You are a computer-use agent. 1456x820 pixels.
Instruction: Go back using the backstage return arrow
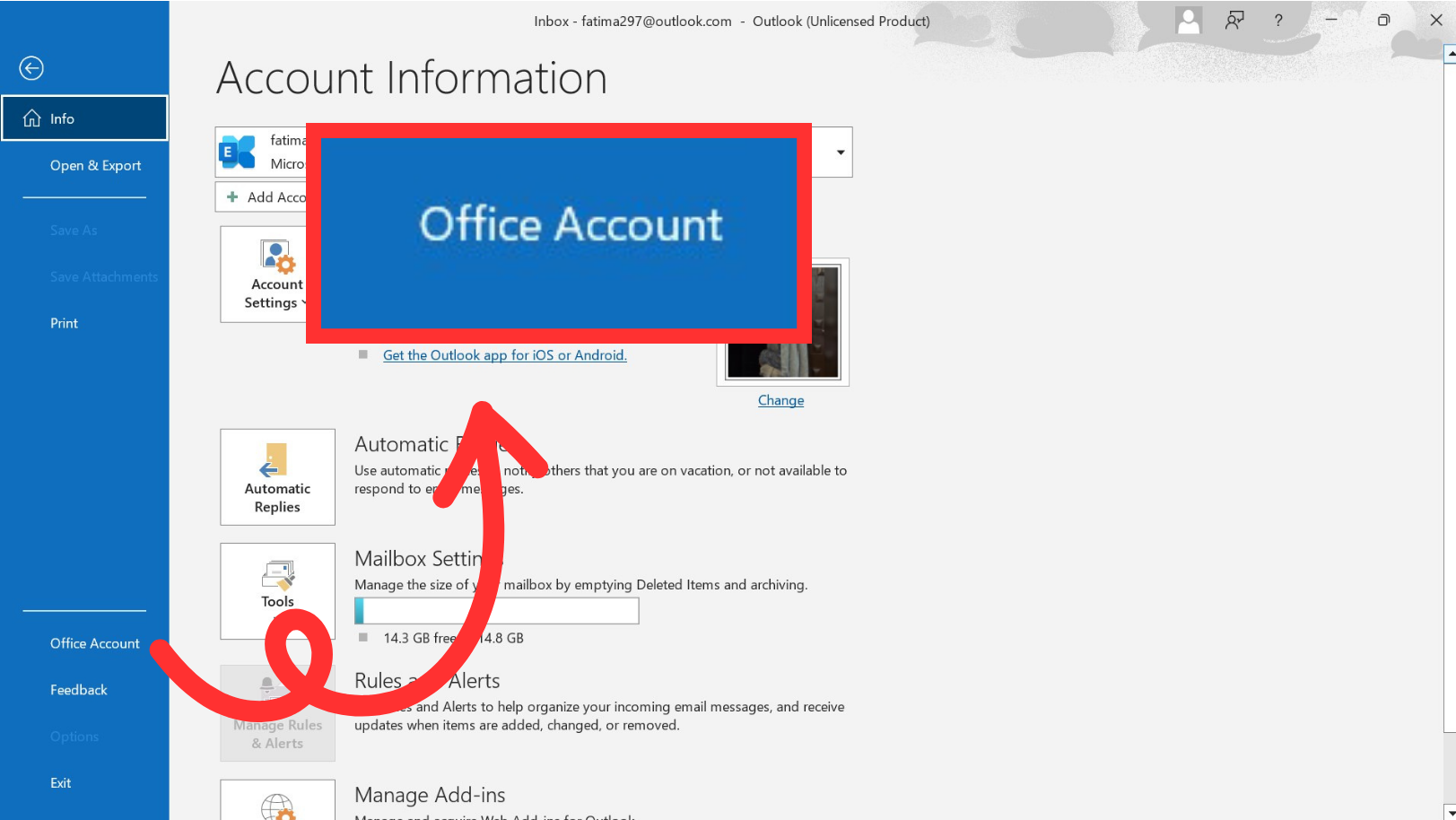point(31,68)
